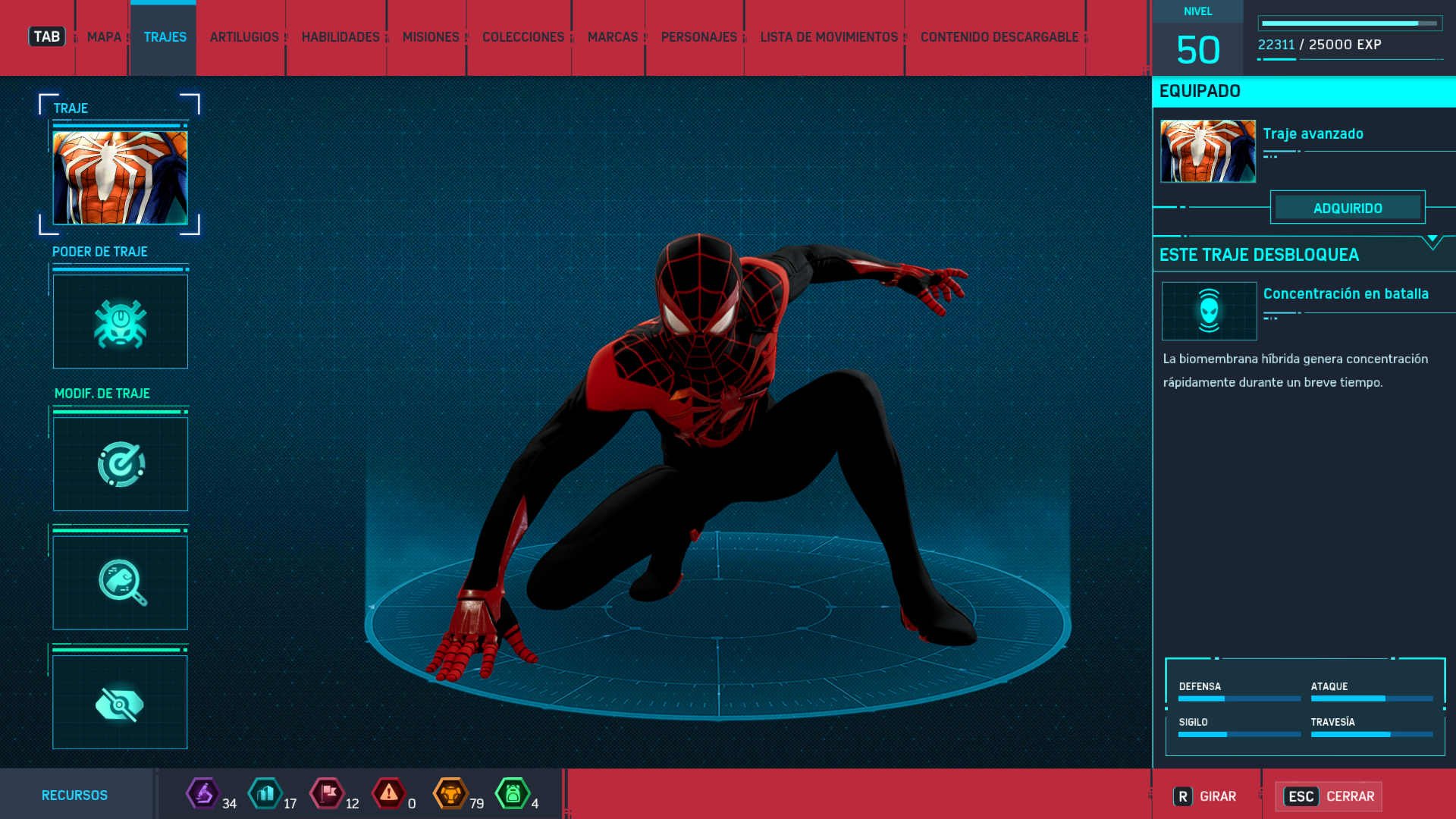Click the orange challenge token trophy icon
This screenshot has height=819, width=1456.
(x=450, y=794)
